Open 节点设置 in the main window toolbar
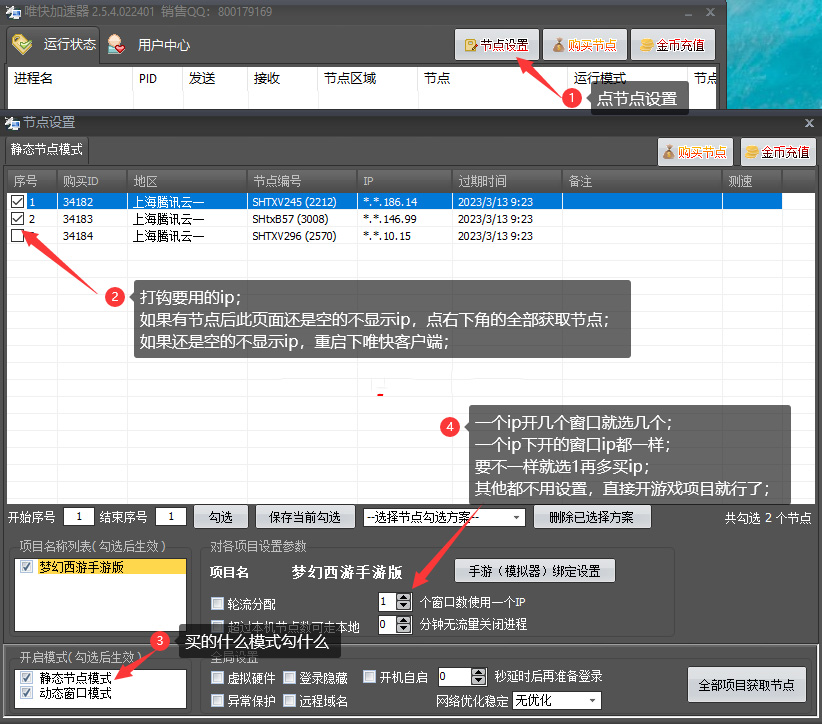The height and width of the screenshot is (724, 822). [x=496, y=45]
